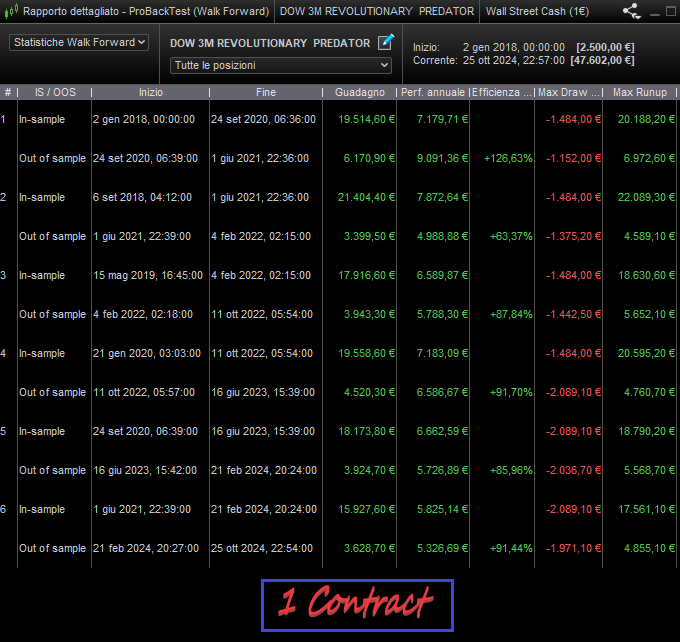680x642 pixels.
Task: Click gain value 21.404,40 €
Action: 366,197
